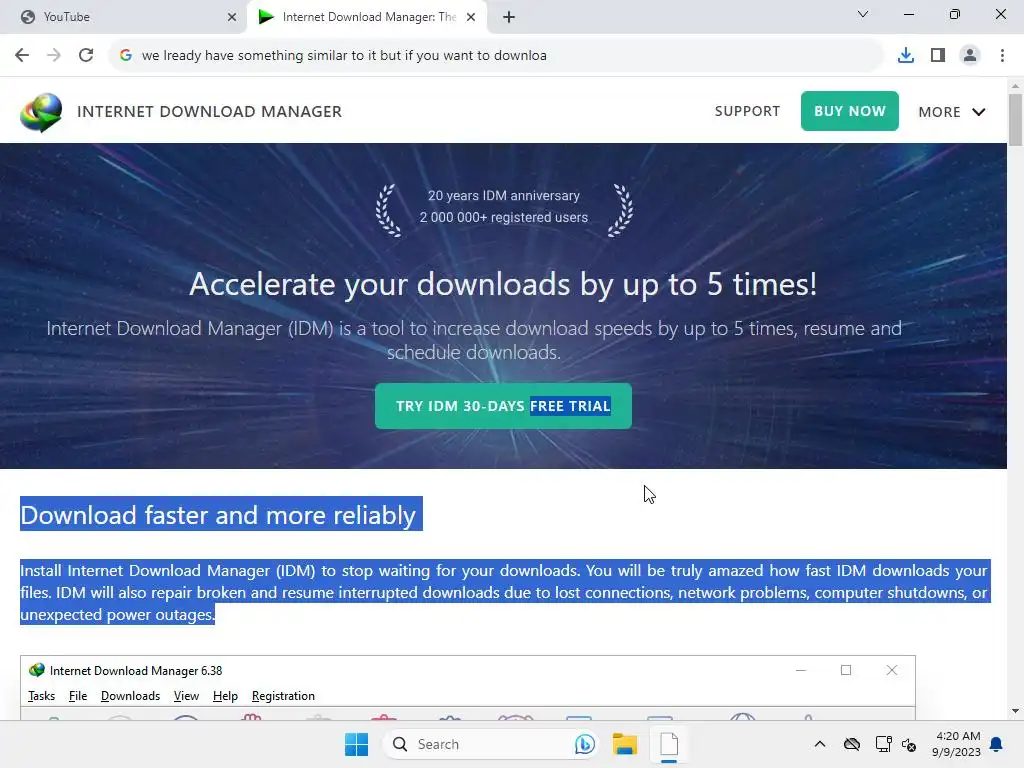Open a new browser tab
The width and height of the screenshot is (1024, 768).
point(509,17)
